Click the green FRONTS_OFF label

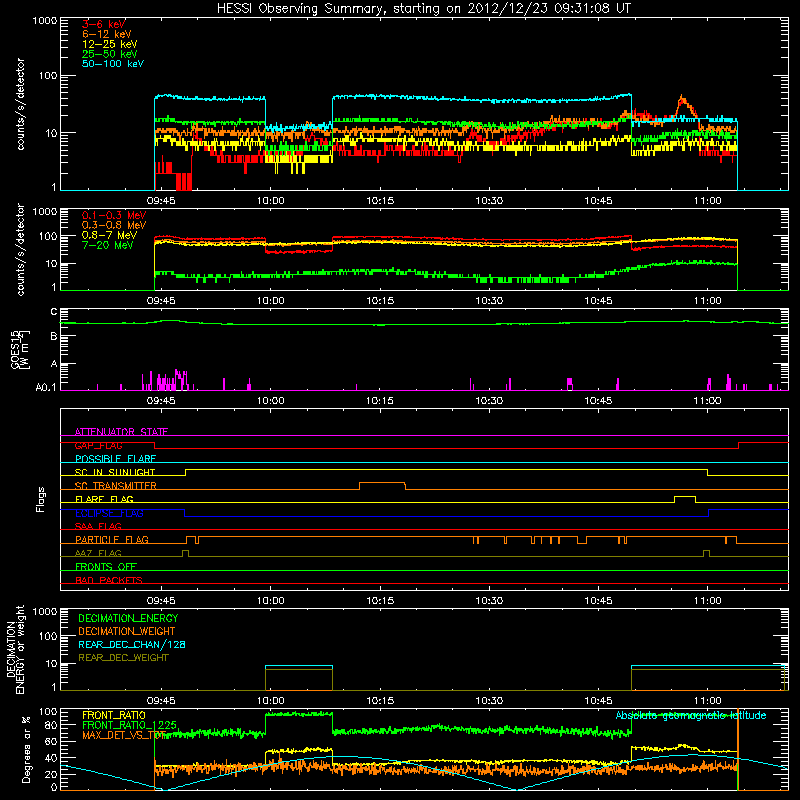click(106, 567)
